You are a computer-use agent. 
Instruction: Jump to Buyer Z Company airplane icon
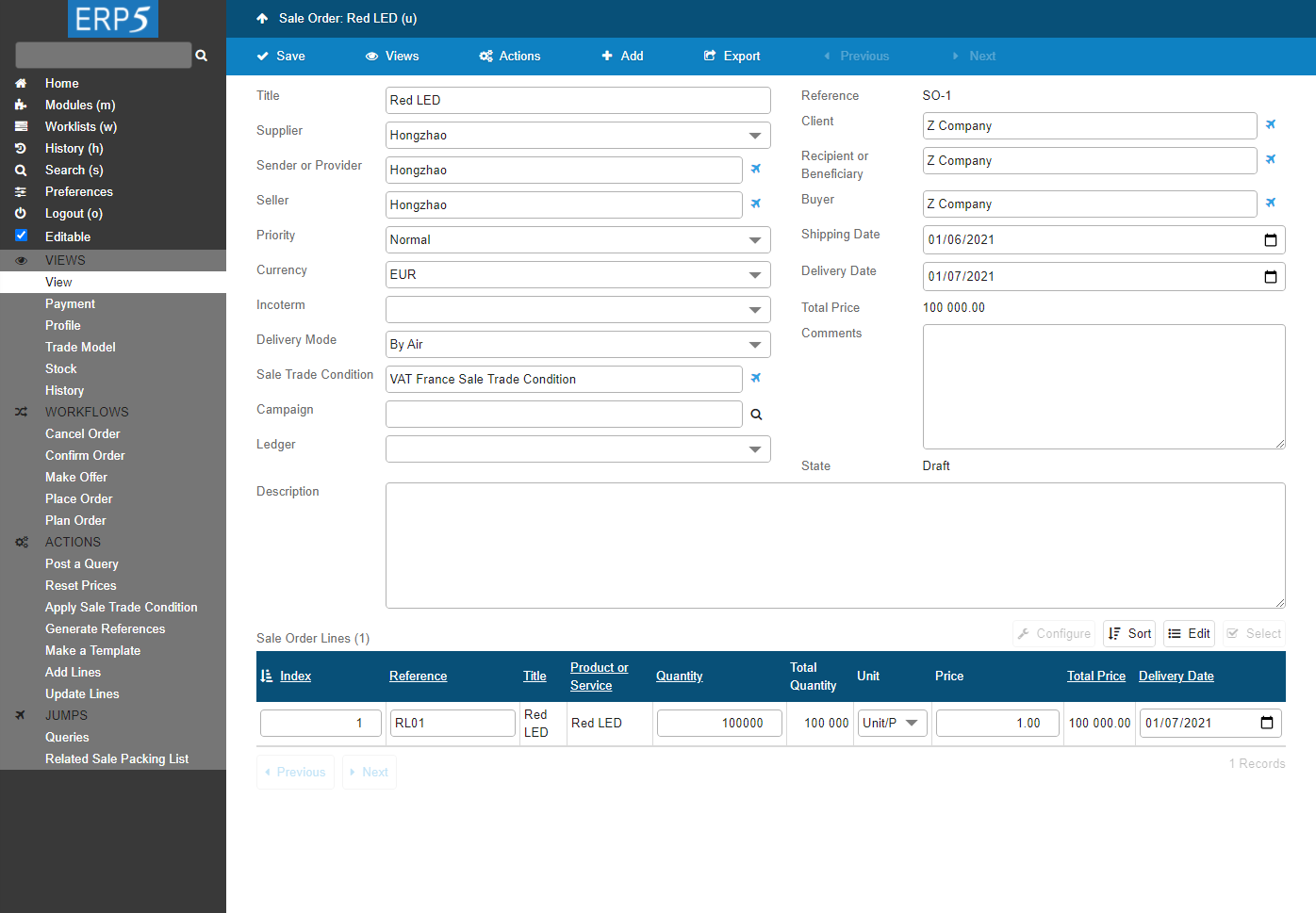point(1270,203)
